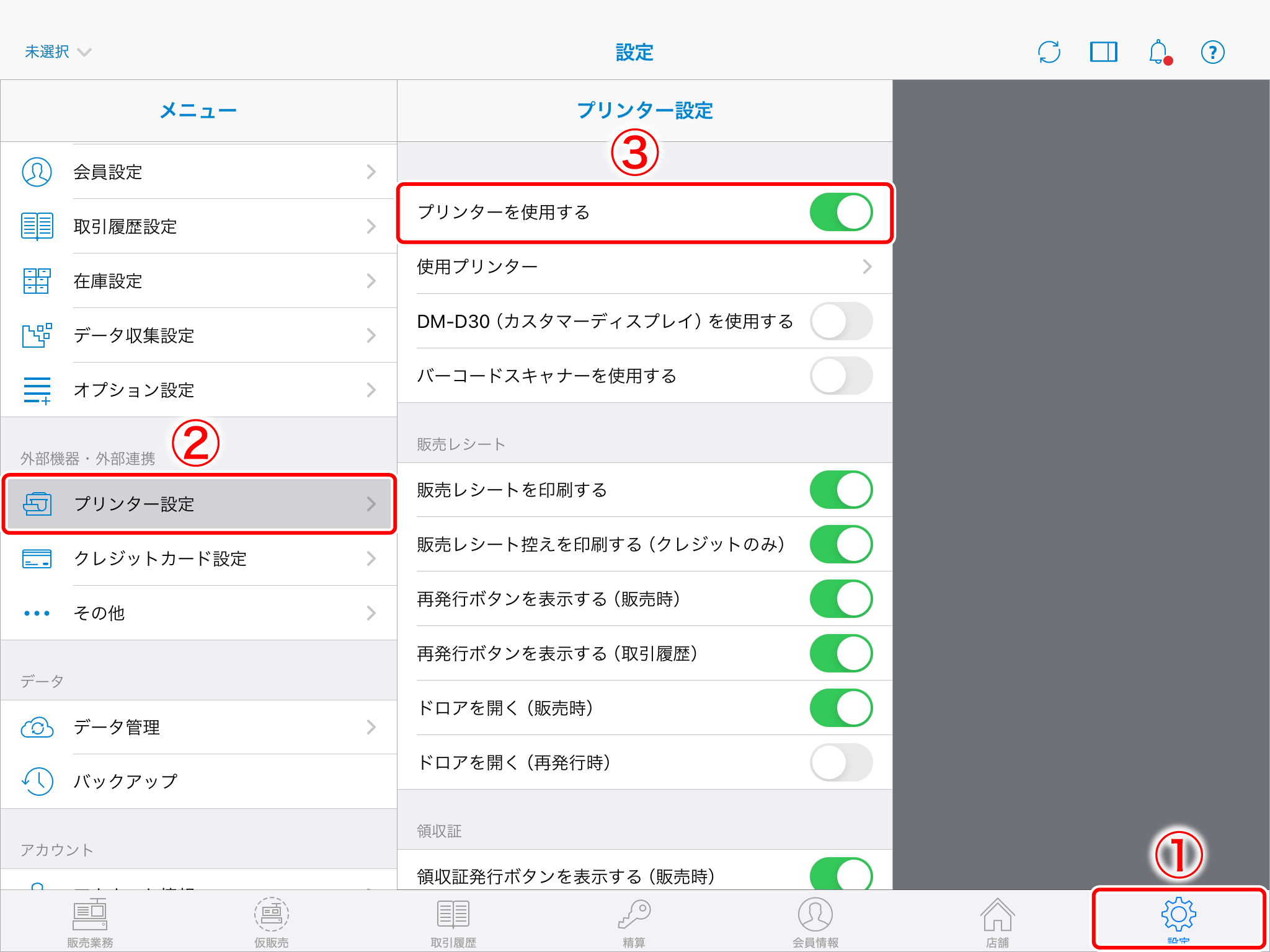Click the プリンター設定 printer icon

[37, 504]
